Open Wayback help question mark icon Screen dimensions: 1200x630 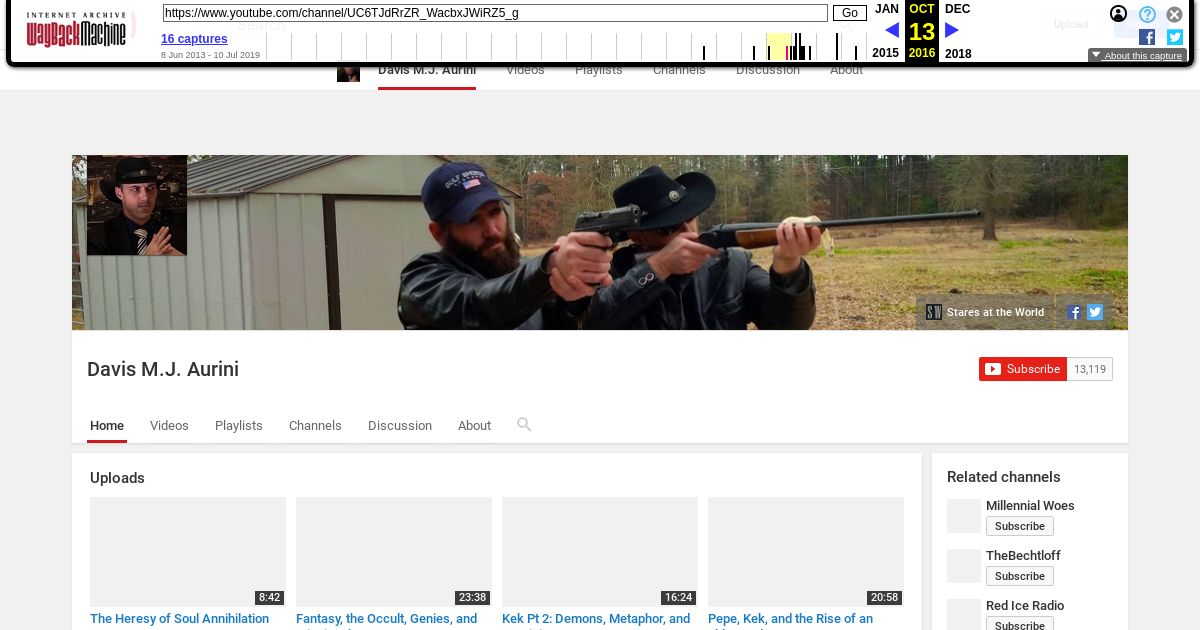1147,14
